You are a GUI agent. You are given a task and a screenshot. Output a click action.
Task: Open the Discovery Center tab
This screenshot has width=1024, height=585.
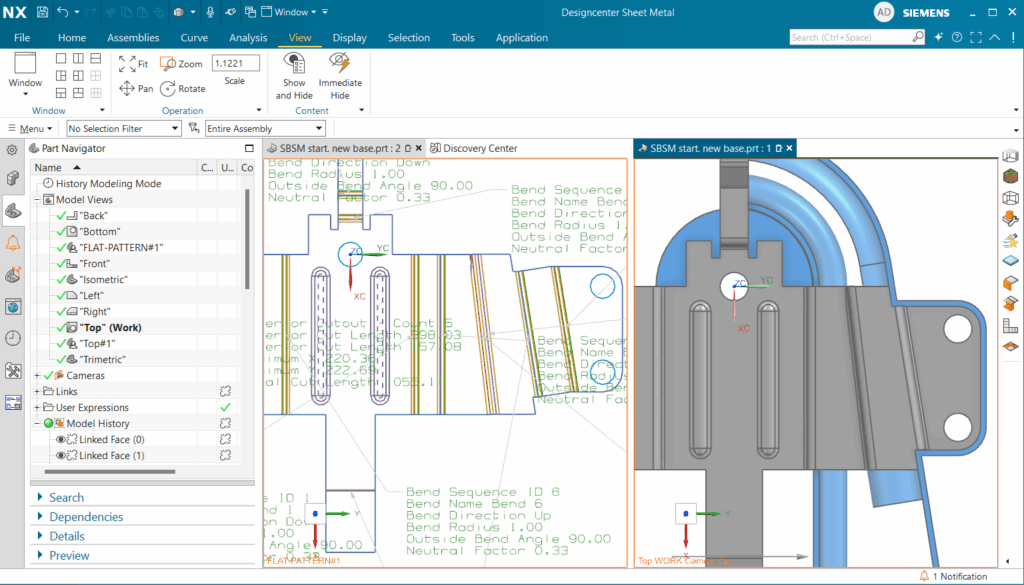point(474,148)
